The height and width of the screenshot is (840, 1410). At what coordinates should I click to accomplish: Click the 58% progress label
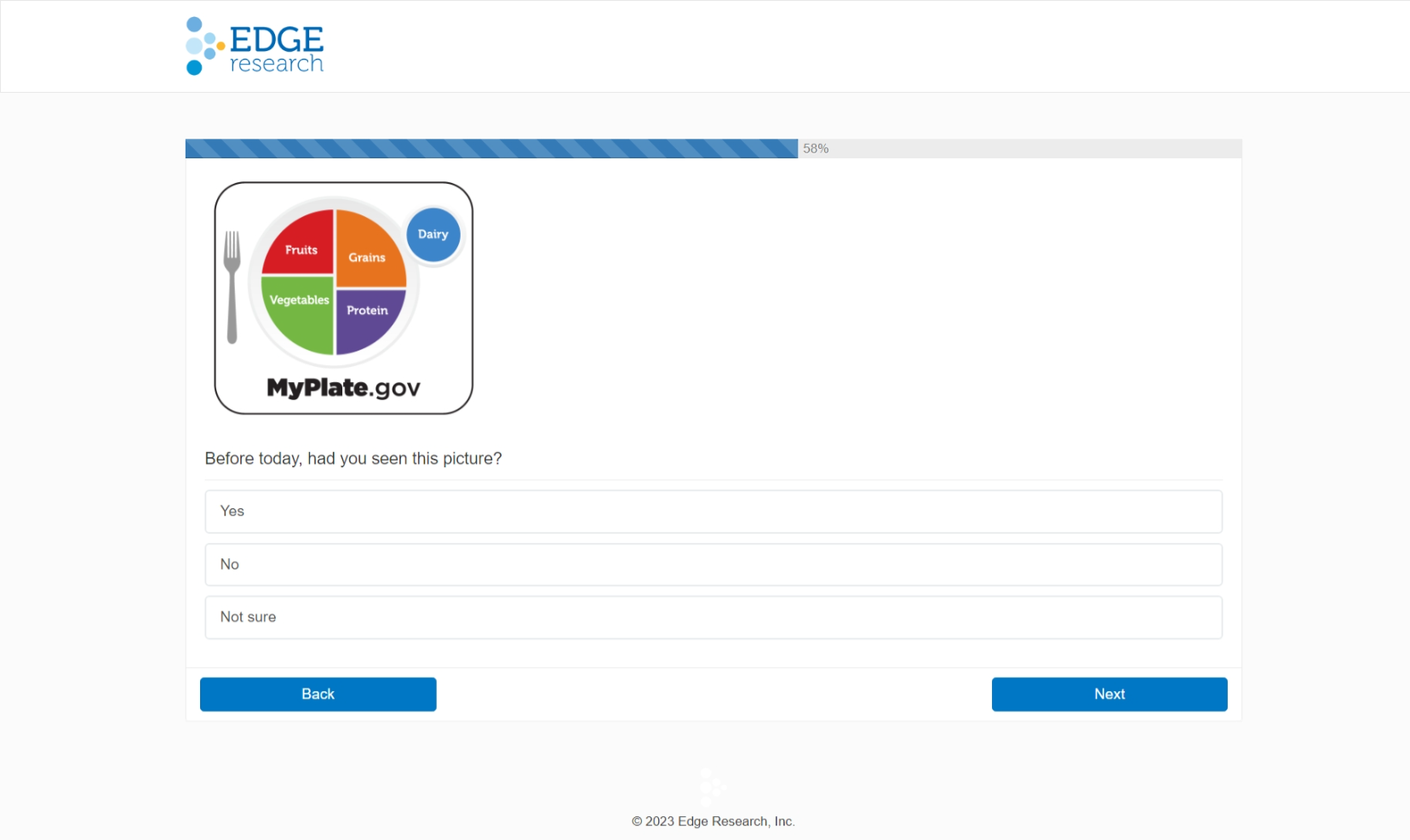click(x=816, y=149)
